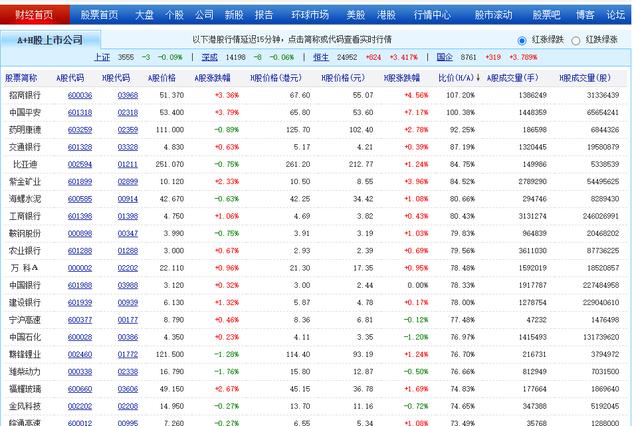
Task: Open the H-share code link for 比亚迪
Action: [128, 164]
